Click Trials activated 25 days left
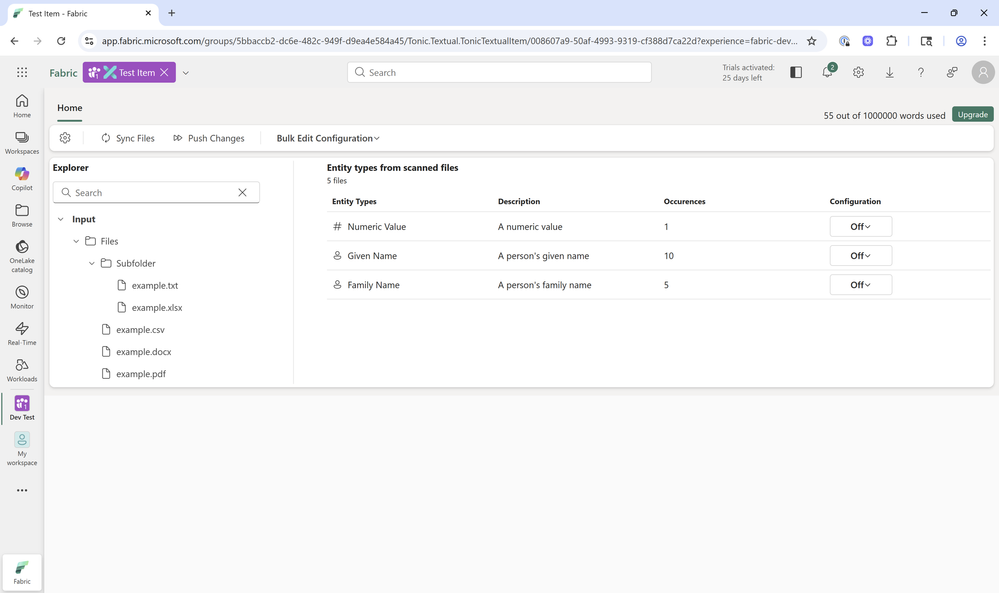 pos(748,73)
